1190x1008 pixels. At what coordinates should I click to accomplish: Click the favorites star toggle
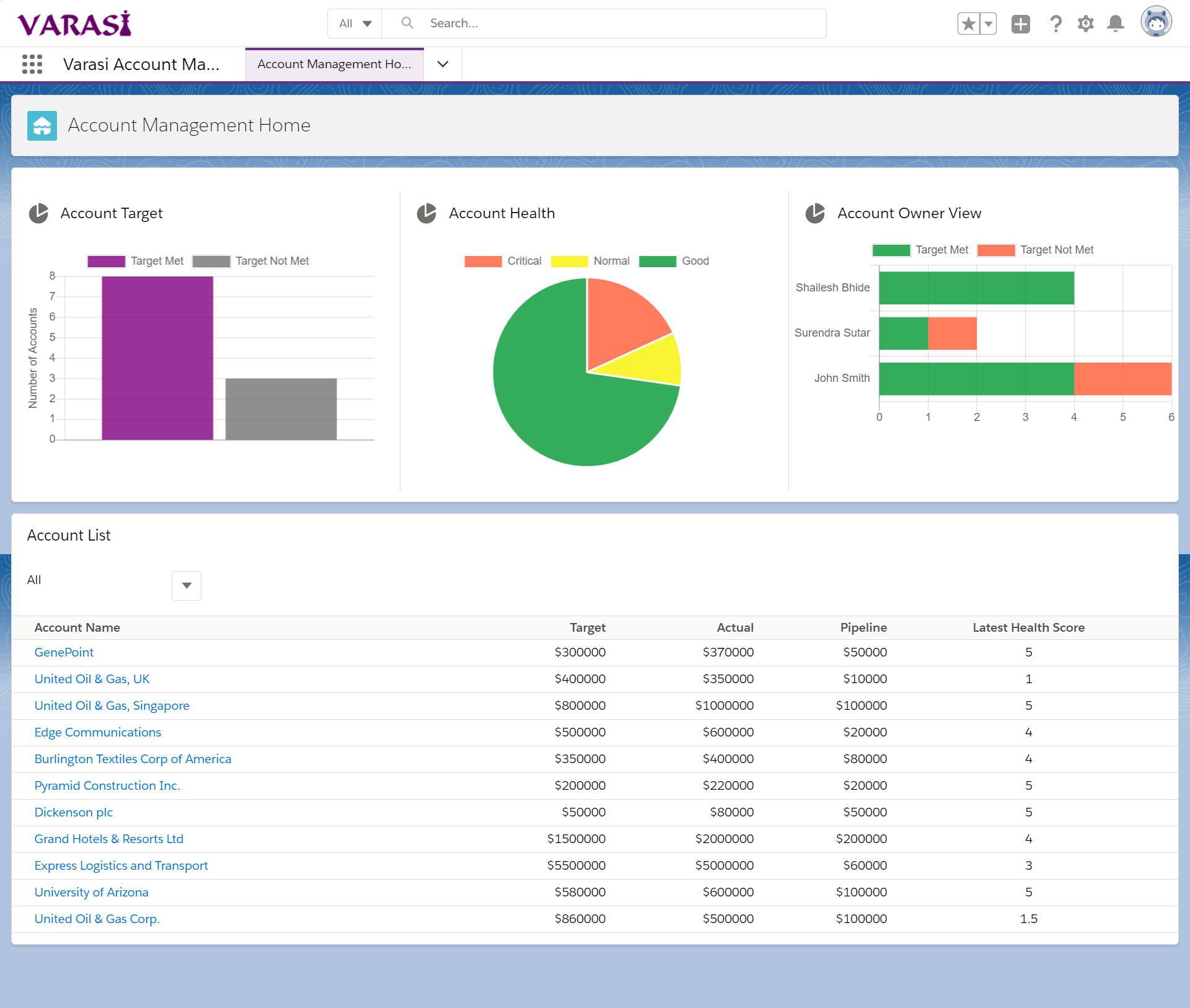pyautogui.click(x=969, y=23)
